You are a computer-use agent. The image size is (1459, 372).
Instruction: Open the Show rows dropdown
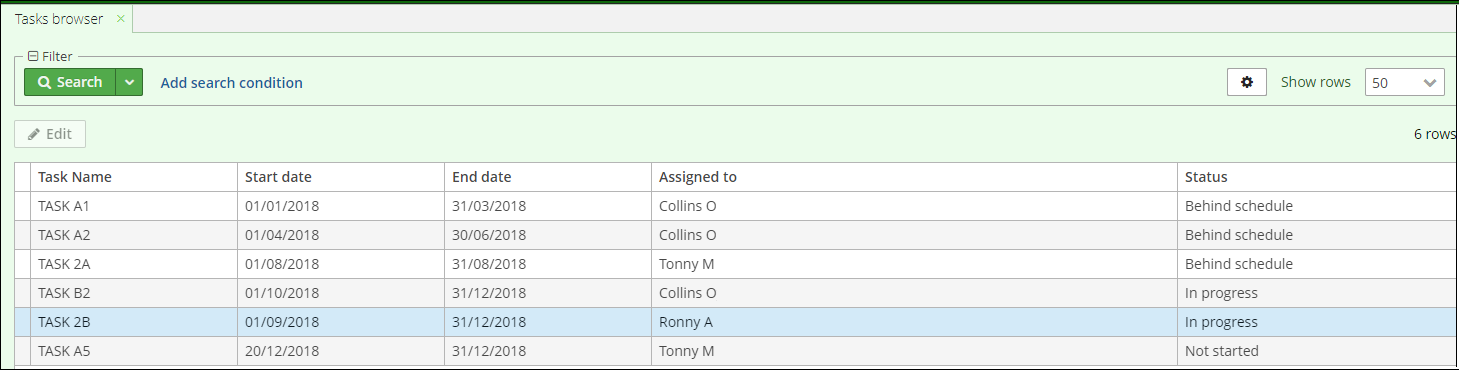pos(1405,83)
